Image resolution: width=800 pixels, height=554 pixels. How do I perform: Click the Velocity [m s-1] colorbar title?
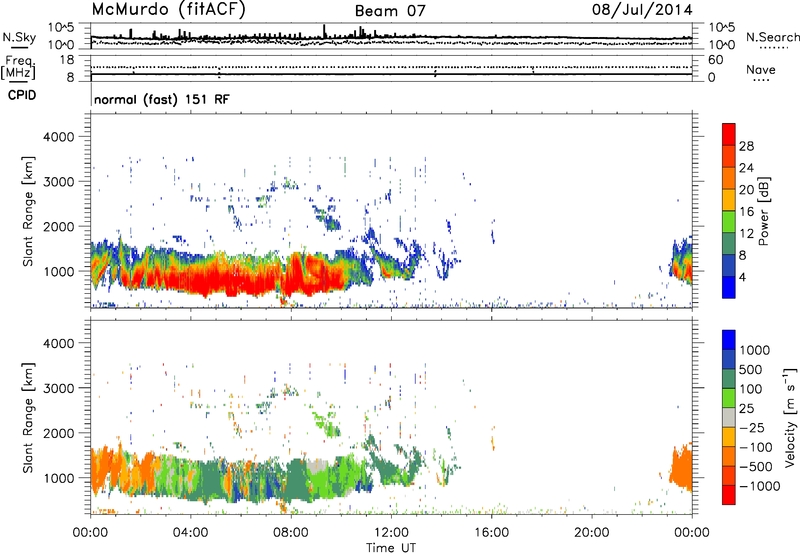point(790,417)
